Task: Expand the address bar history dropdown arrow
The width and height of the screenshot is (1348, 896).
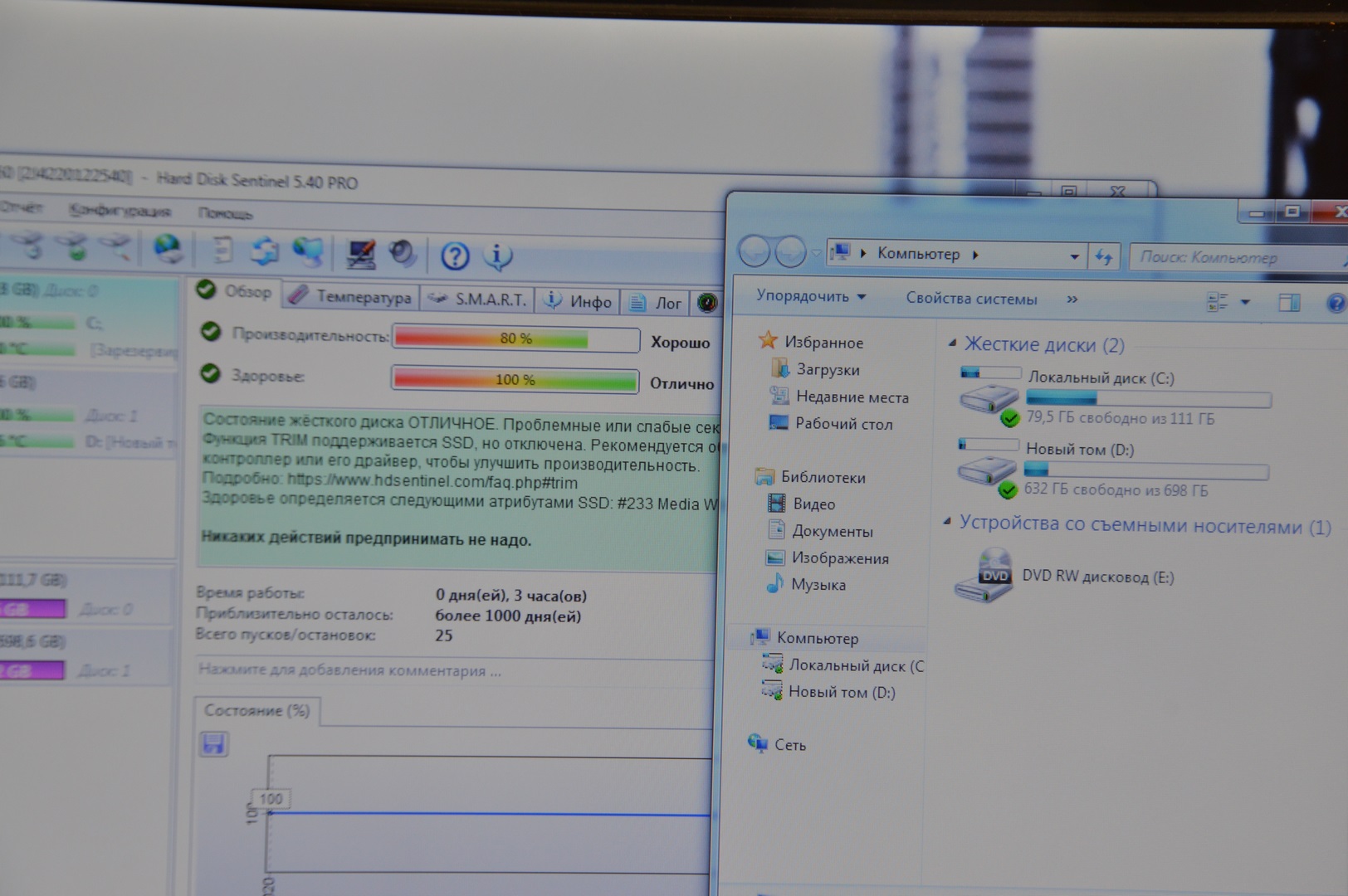Action: pos(1074,256)
